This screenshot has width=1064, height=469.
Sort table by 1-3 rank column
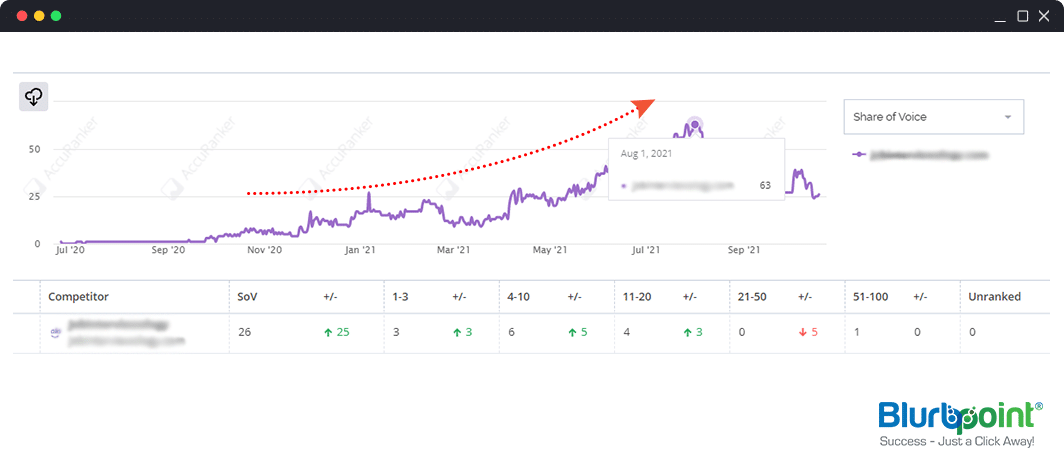(400, 297)
